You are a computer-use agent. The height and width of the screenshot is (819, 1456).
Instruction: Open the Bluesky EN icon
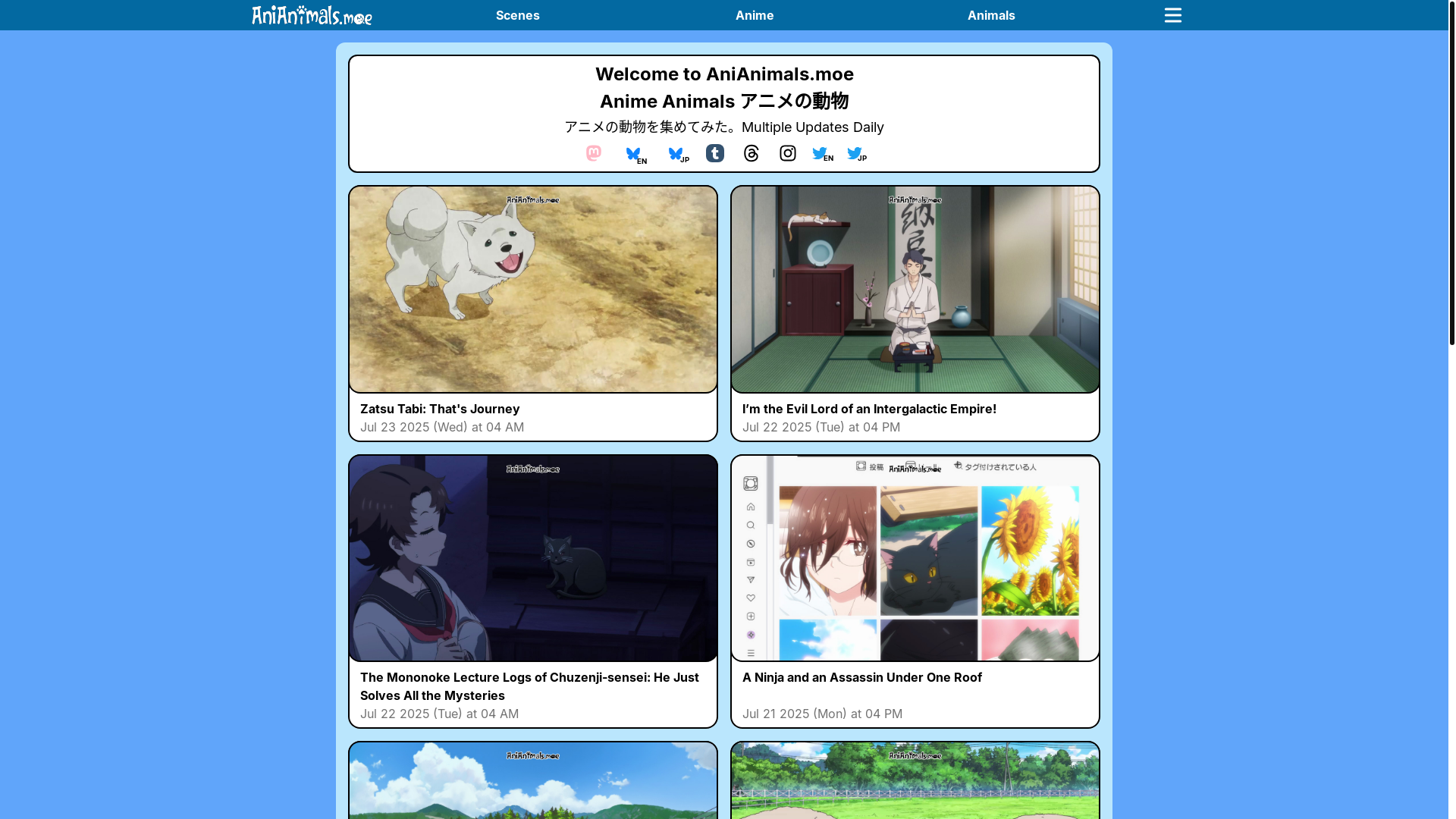coord(636,155)
